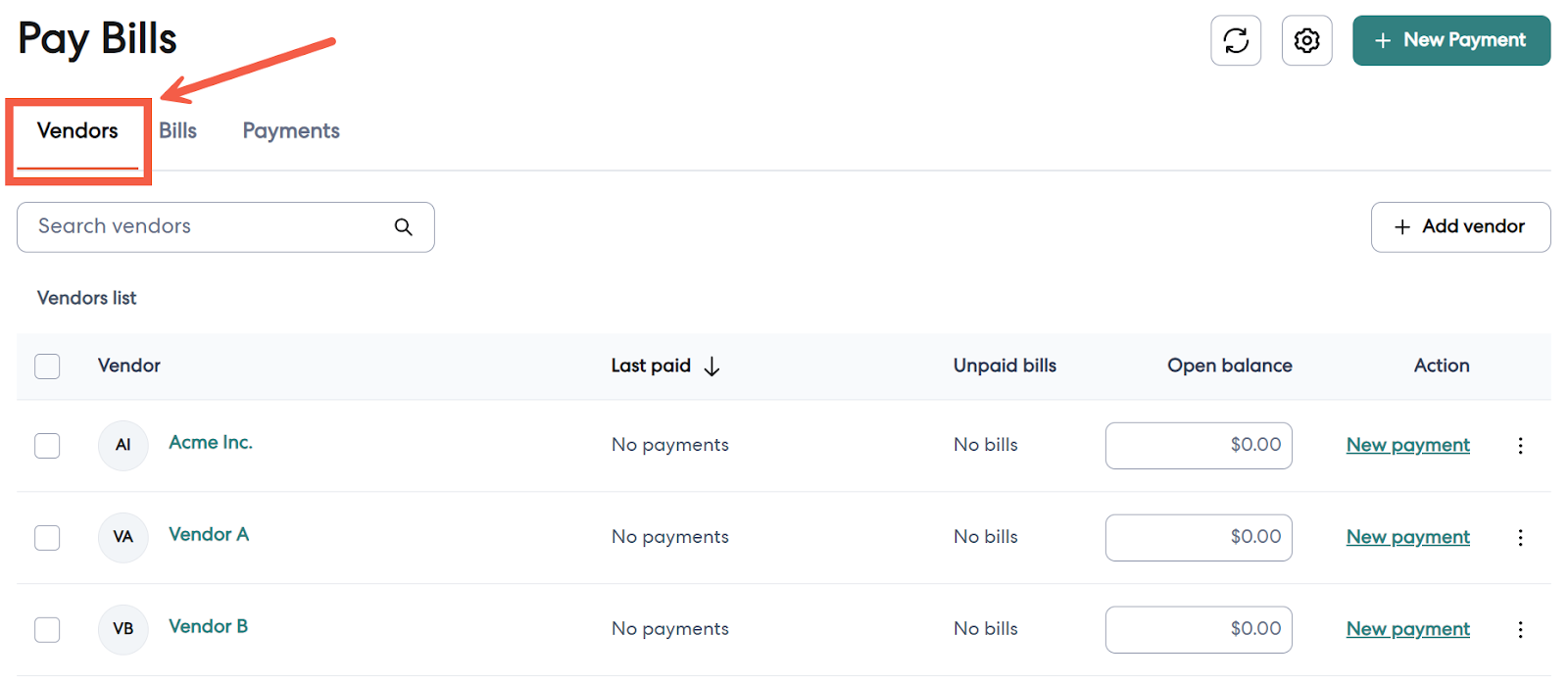Viewport: 1568px width, 683px height.
Task: Click Vendor A open balance field
Action: tap(1198, 538)
